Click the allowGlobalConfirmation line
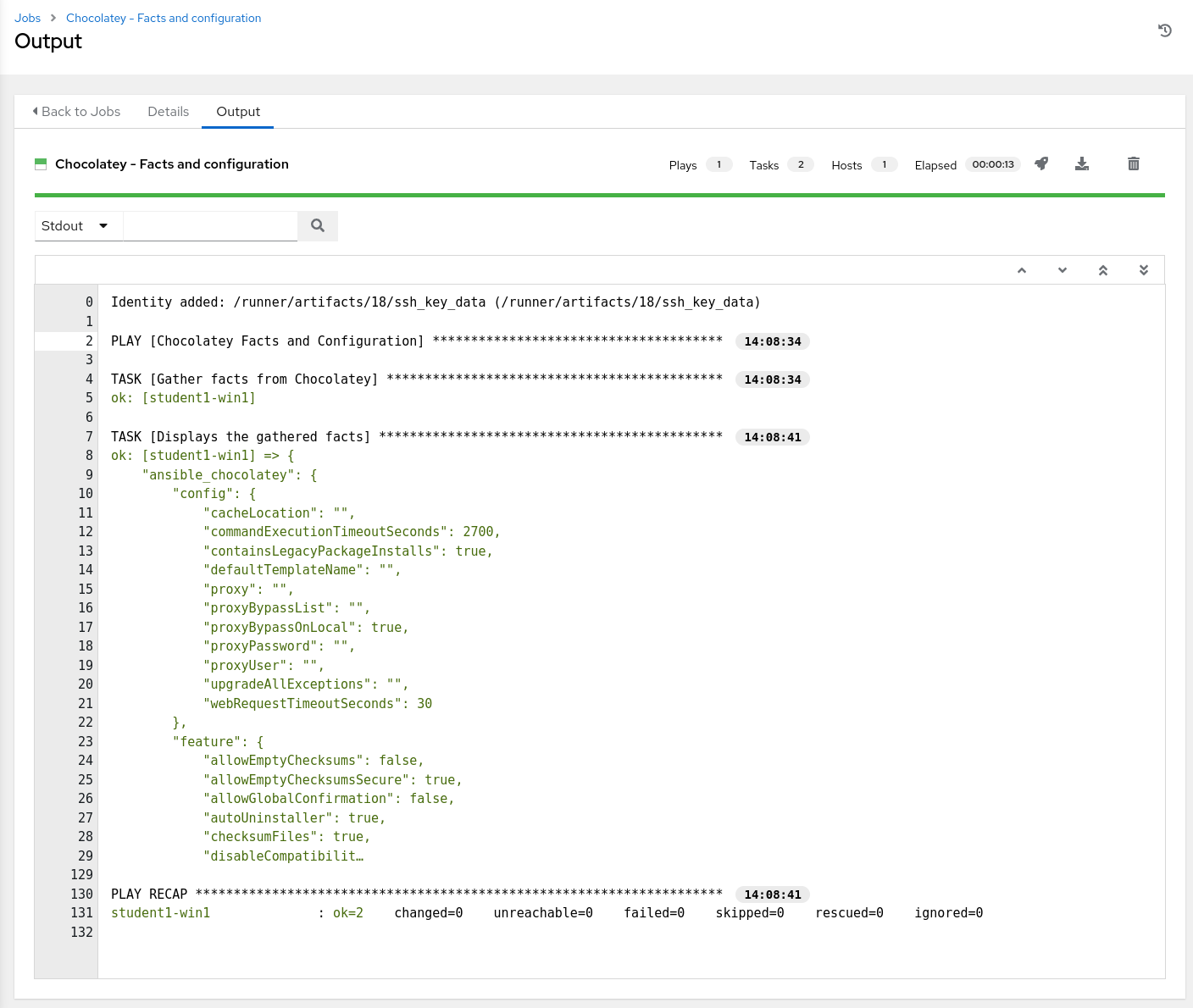 pyautogui.click(x=329, y=798)
